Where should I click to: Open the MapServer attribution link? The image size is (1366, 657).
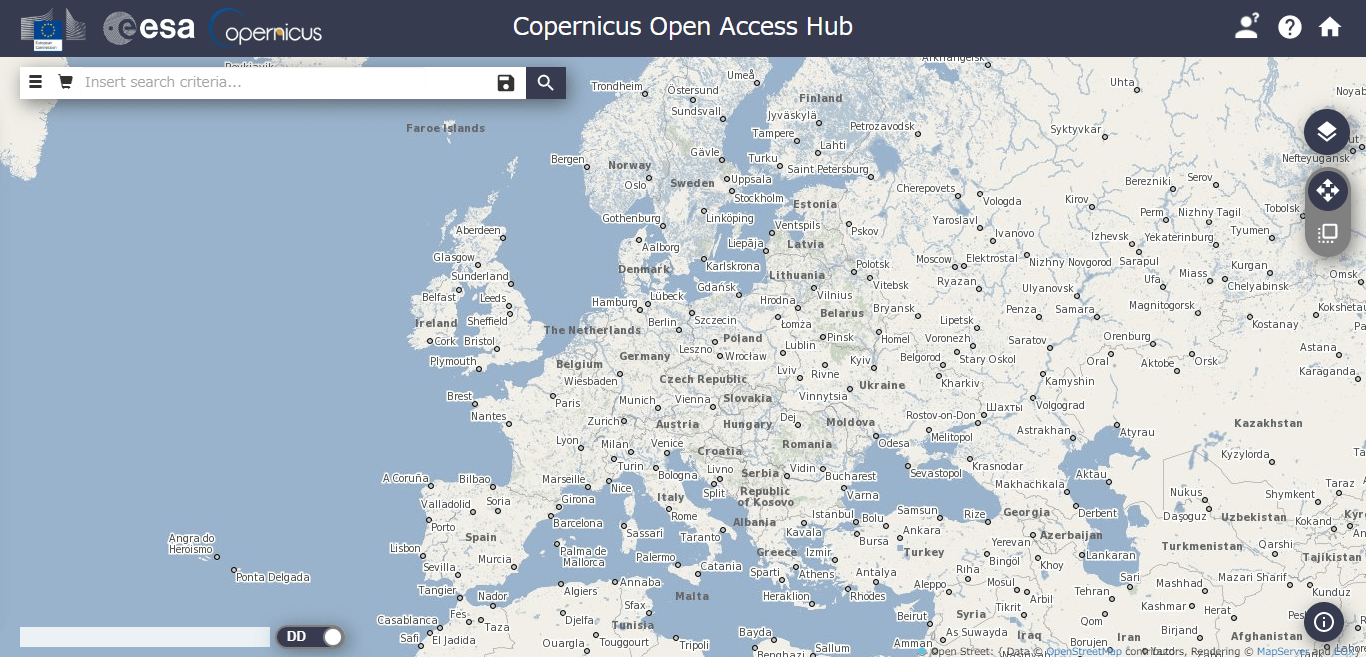click(1282, 652)
